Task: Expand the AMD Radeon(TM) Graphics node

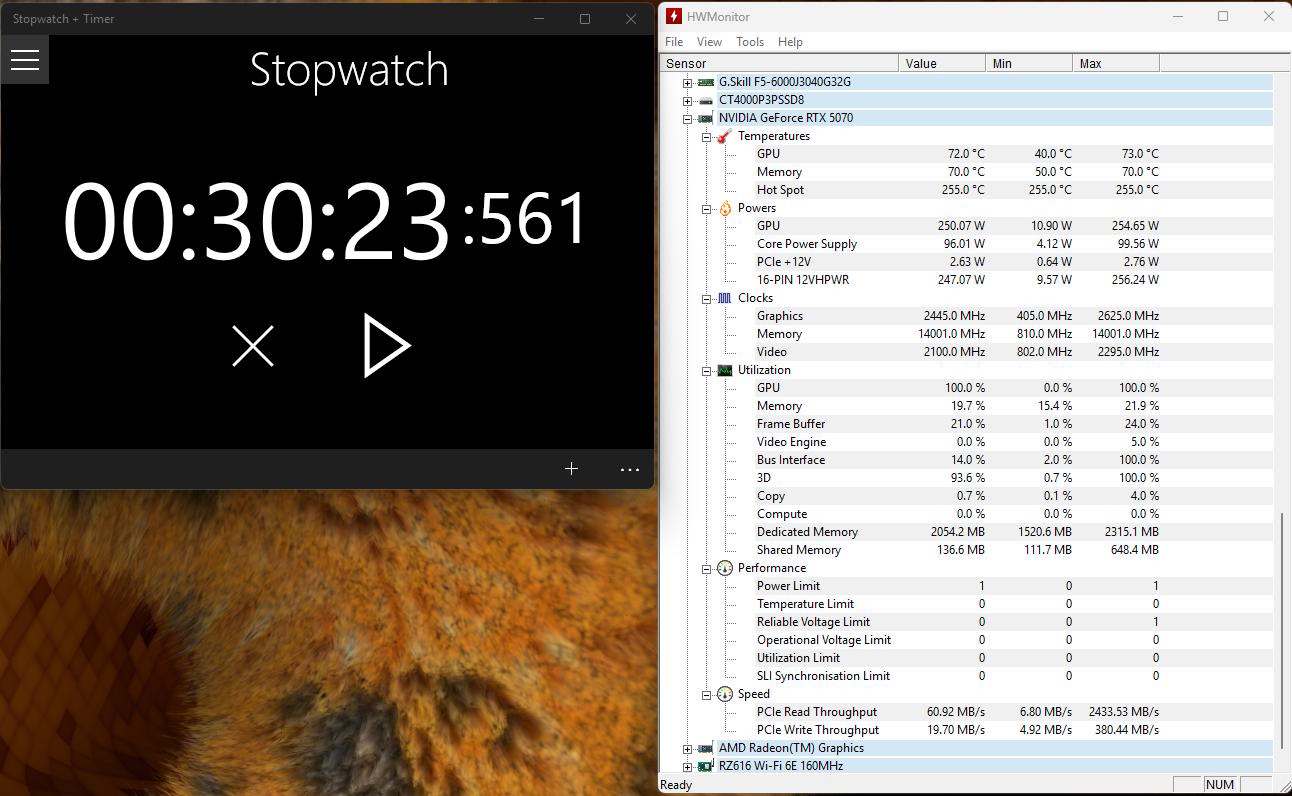Action: (687, 748)
